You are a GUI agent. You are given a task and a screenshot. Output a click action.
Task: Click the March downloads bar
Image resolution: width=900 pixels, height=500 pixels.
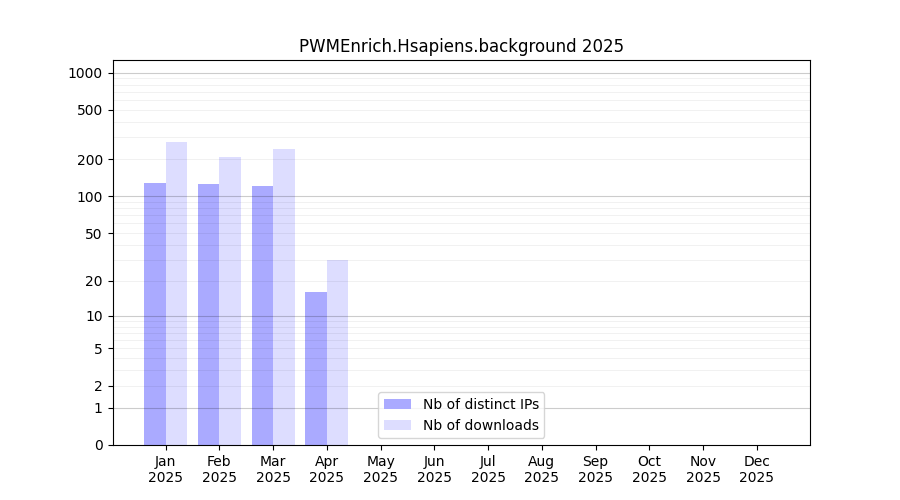pyautogui.click(x=284, y=297)
